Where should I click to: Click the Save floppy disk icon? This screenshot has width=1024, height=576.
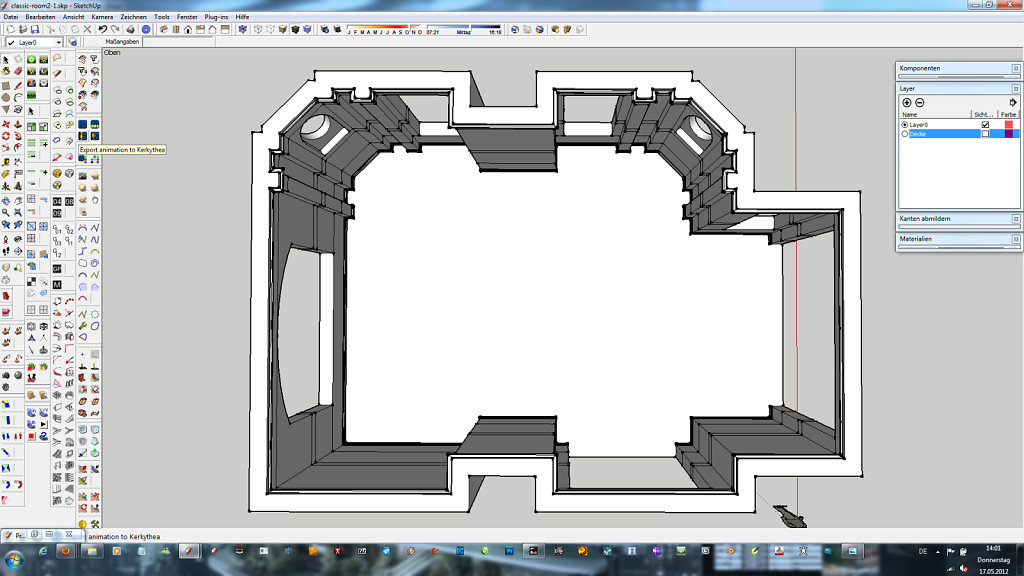(x=35, y=29)
